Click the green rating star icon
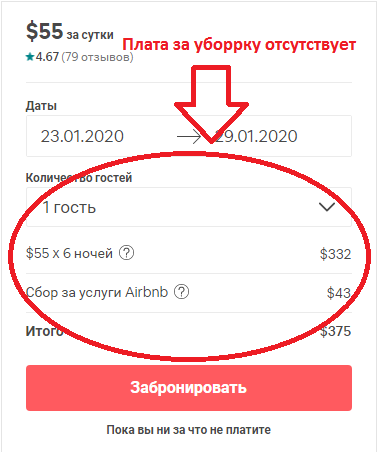Viewport: 378px width, 452px height. 30,57
